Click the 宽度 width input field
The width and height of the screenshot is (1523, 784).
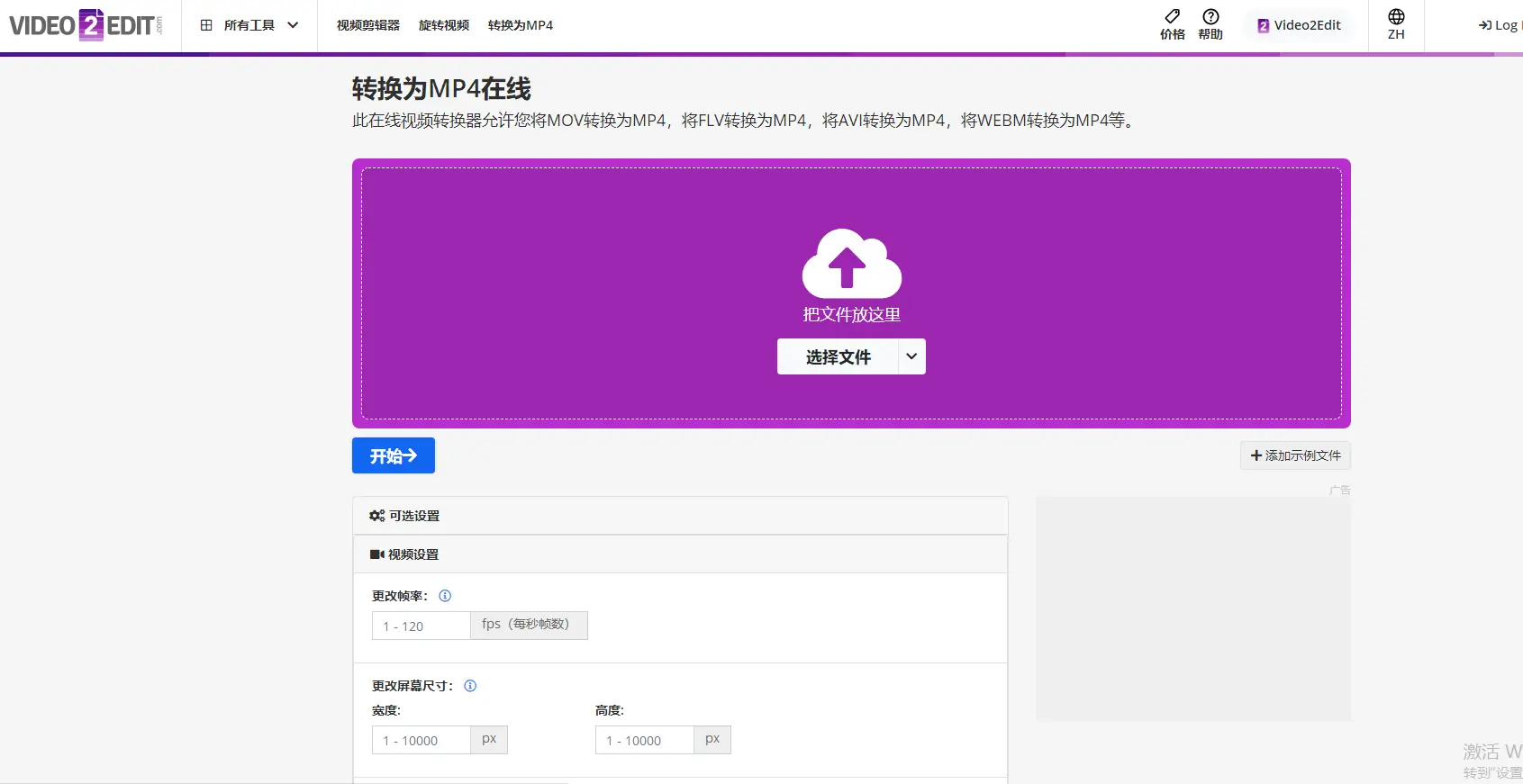pyautogui.click(x=422, y=740)
